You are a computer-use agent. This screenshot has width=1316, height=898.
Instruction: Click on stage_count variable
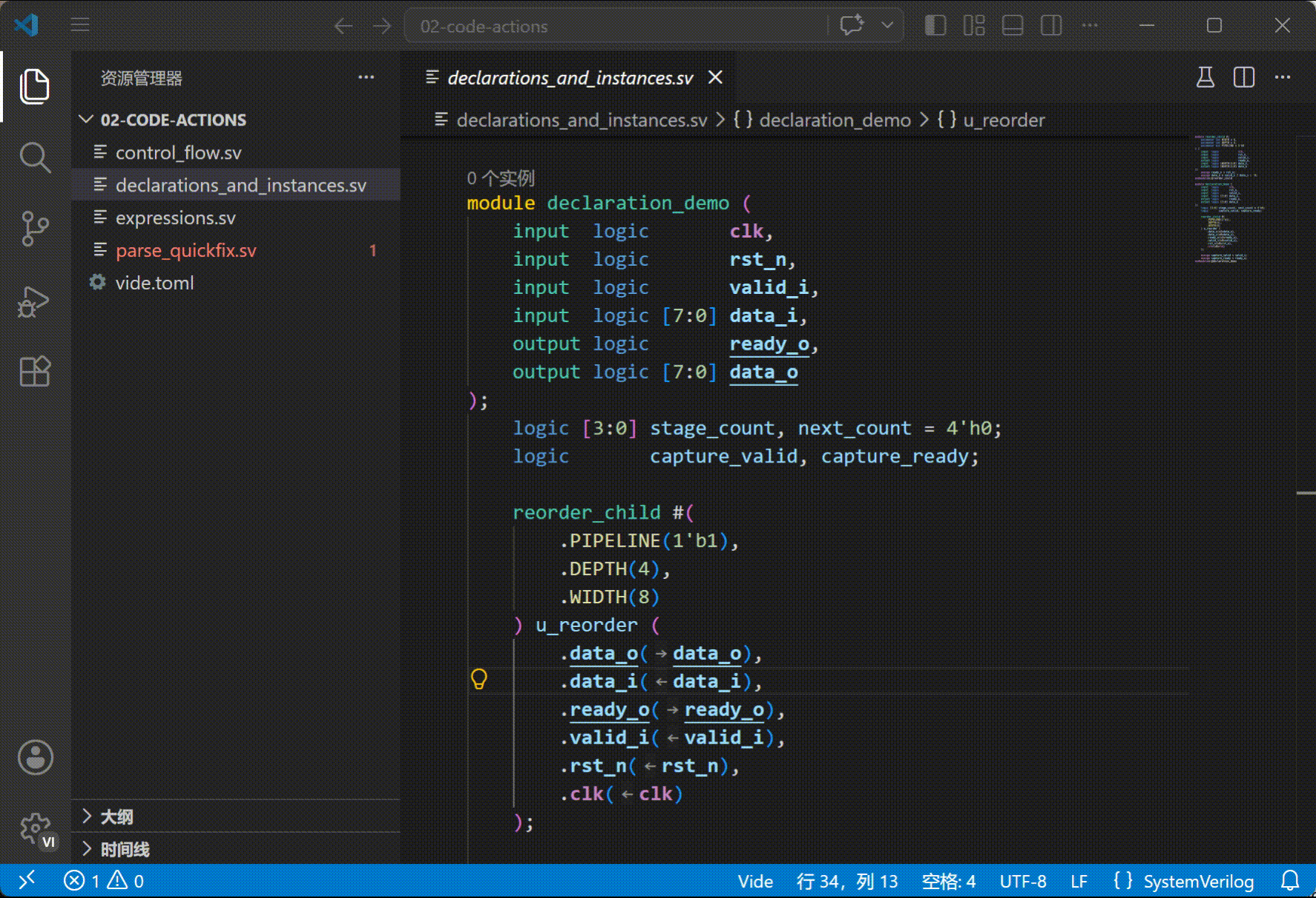tap(712, 428)
